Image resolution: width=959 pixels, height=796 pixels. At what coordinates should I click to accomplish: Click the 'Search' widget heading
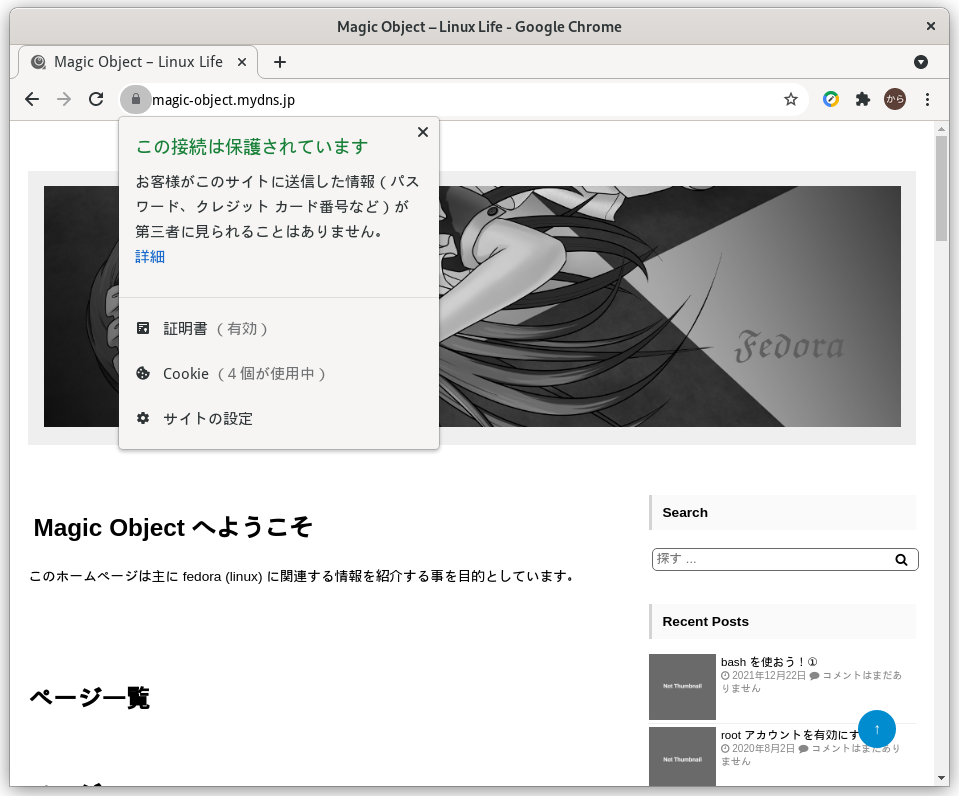click(x=685, y=513)
